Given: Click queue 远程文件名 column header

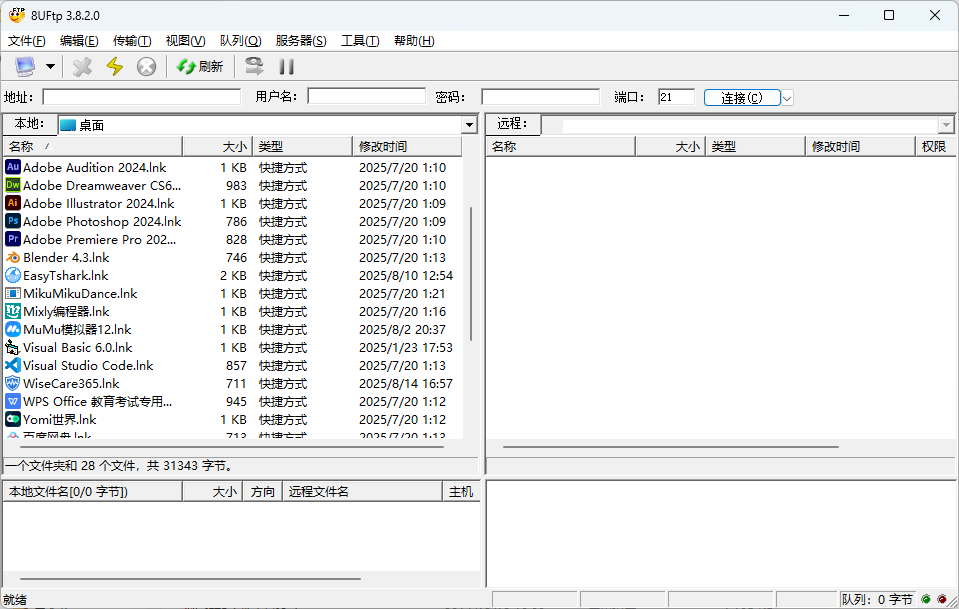Looking at the screenshot, I should point(362,492).
